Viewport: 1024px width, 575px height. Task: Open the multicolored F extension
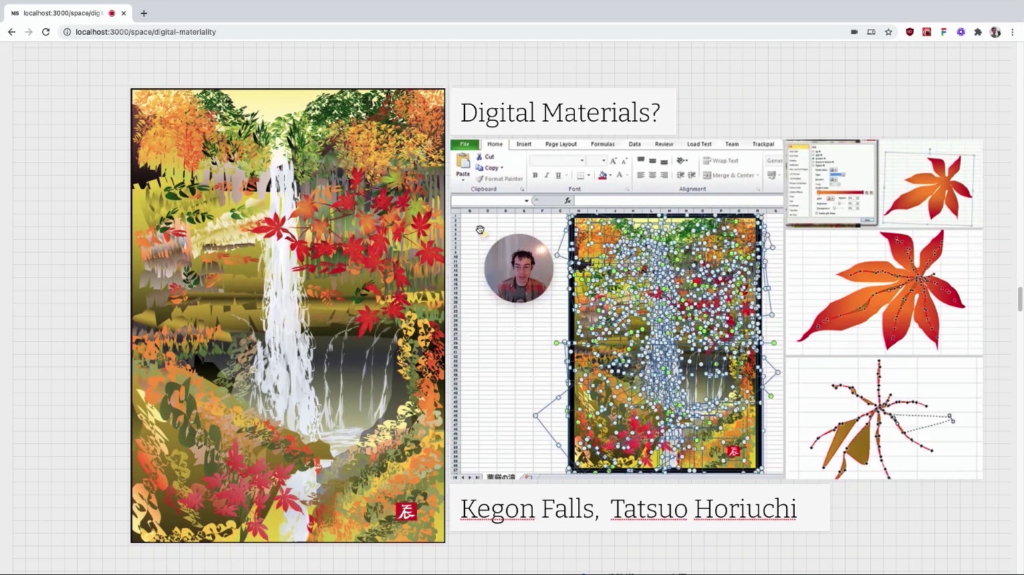(x=944, y=31)
